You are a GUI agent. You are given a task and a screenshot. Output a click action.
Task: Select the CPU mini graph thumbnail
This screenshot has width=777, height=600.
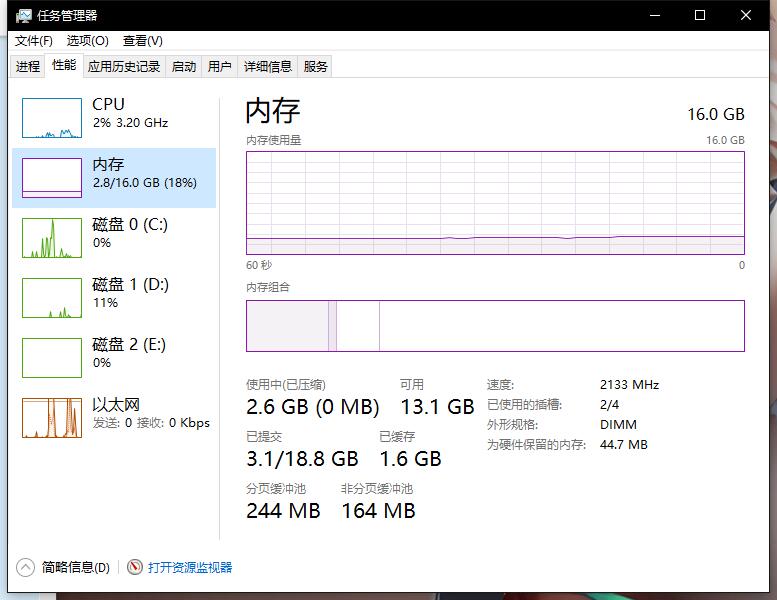[52, 118]
